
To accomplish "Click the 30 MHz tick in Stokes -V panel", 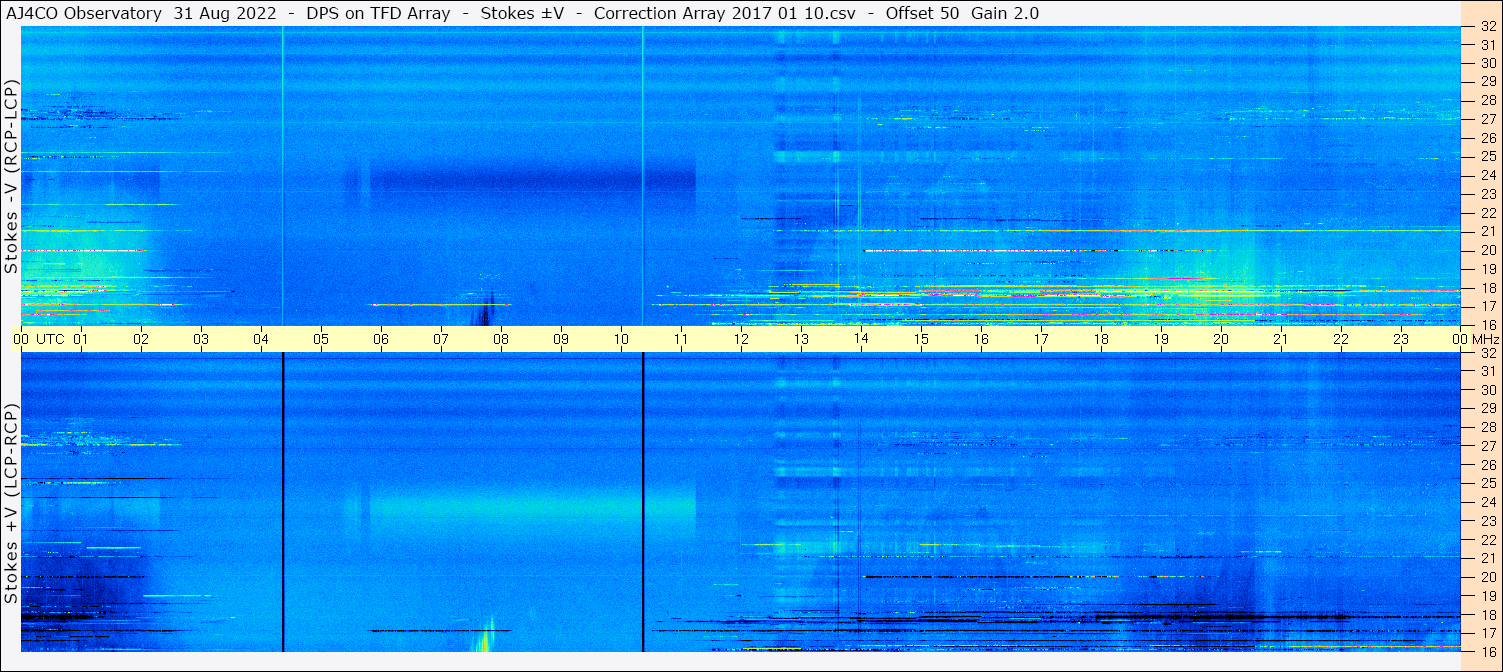I will pyautogui.click(x=1488, y=62).
